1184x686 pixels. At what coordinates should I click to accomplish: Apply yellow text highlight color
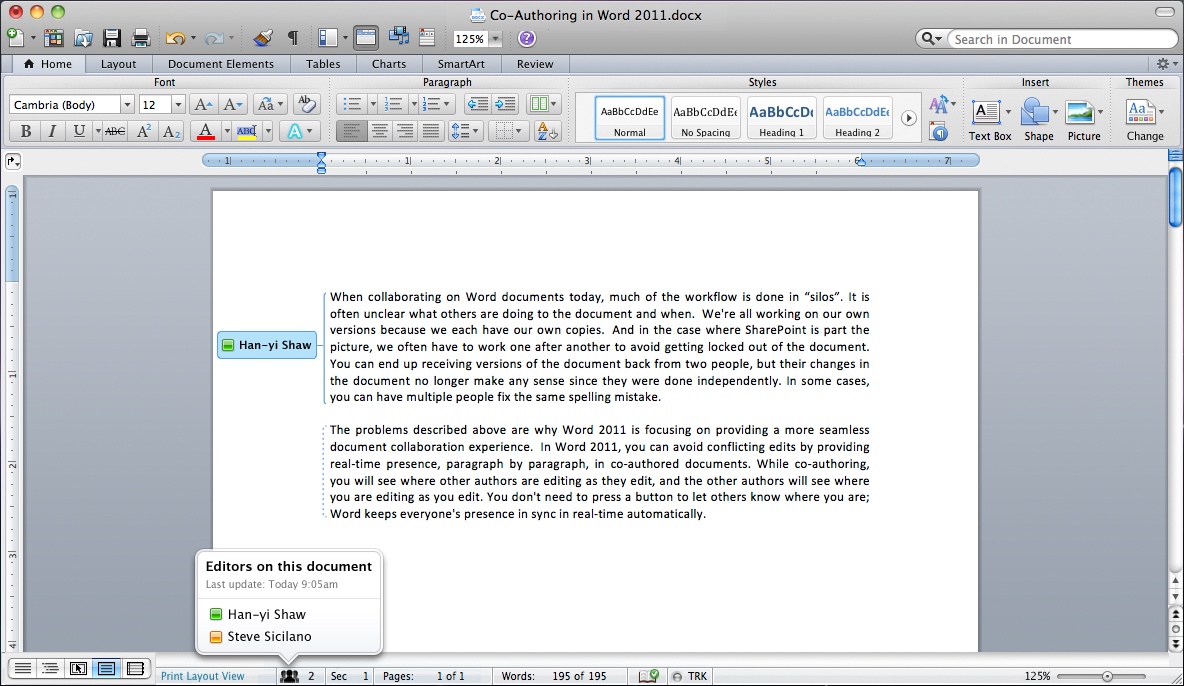pyautogui.click(x=246, y=131)
